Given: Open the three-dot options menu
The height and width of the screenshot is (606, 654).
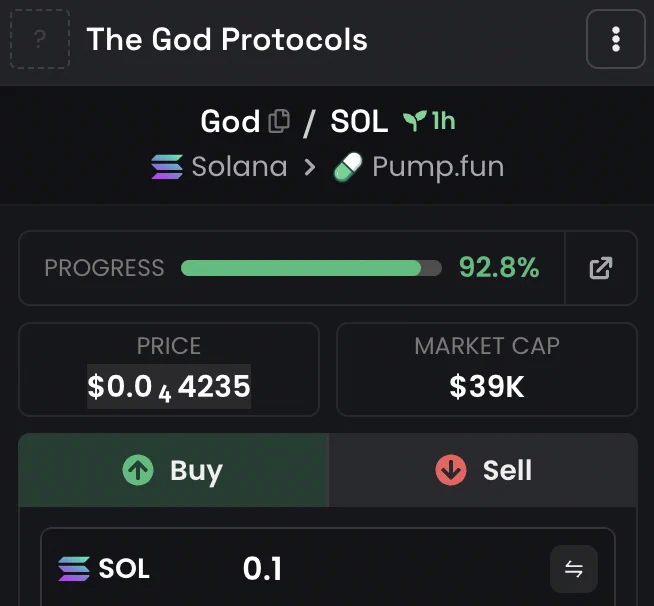Looking at the screenshot, I should (x=616, y=39).
